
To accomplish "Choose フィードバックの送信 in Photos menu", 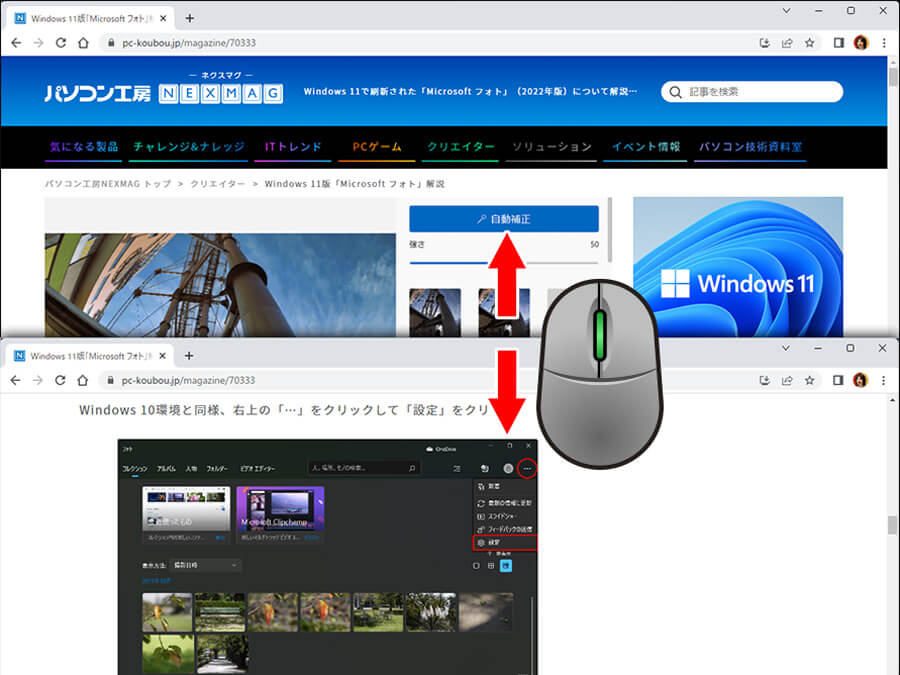I will [505, 529].
